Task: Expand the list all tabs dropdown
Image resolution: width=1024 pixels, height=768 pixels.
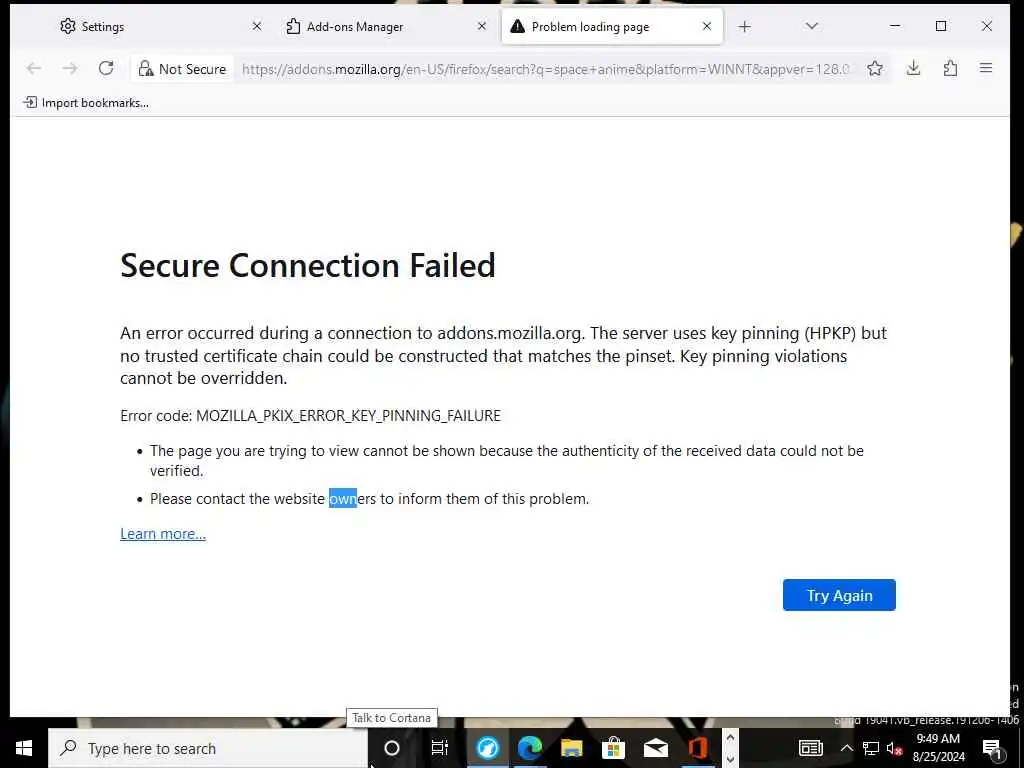Action: click(811, 27)
